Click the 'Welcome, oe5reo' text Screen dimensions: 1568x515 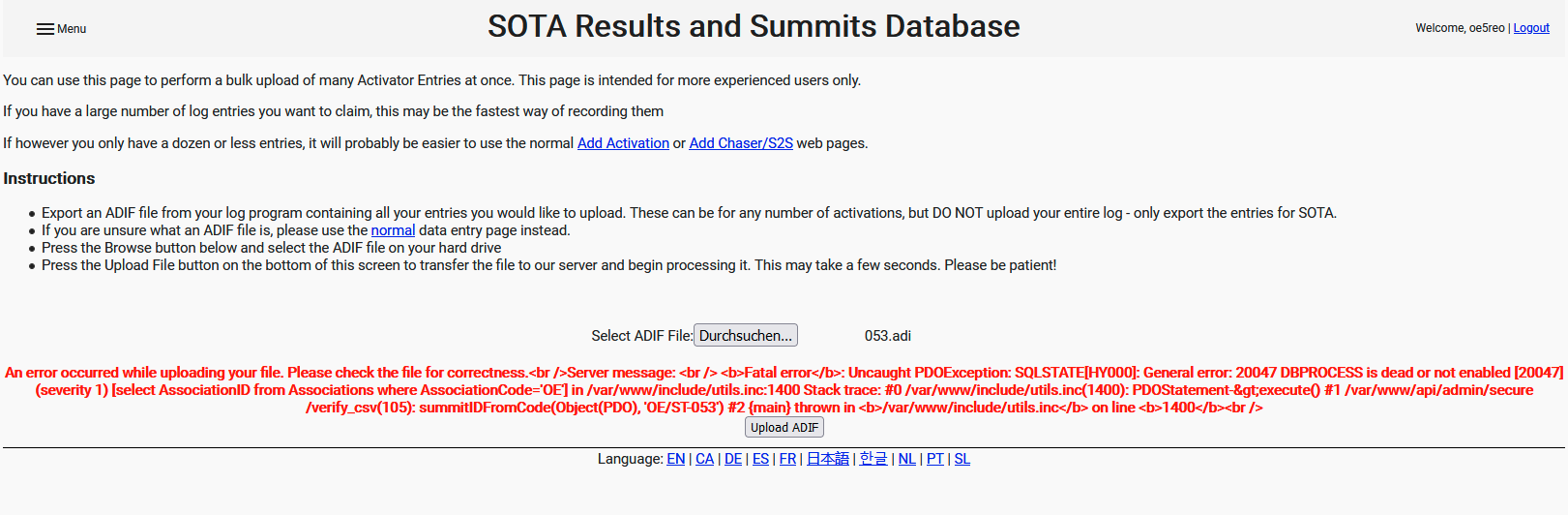click(1460, 28)
